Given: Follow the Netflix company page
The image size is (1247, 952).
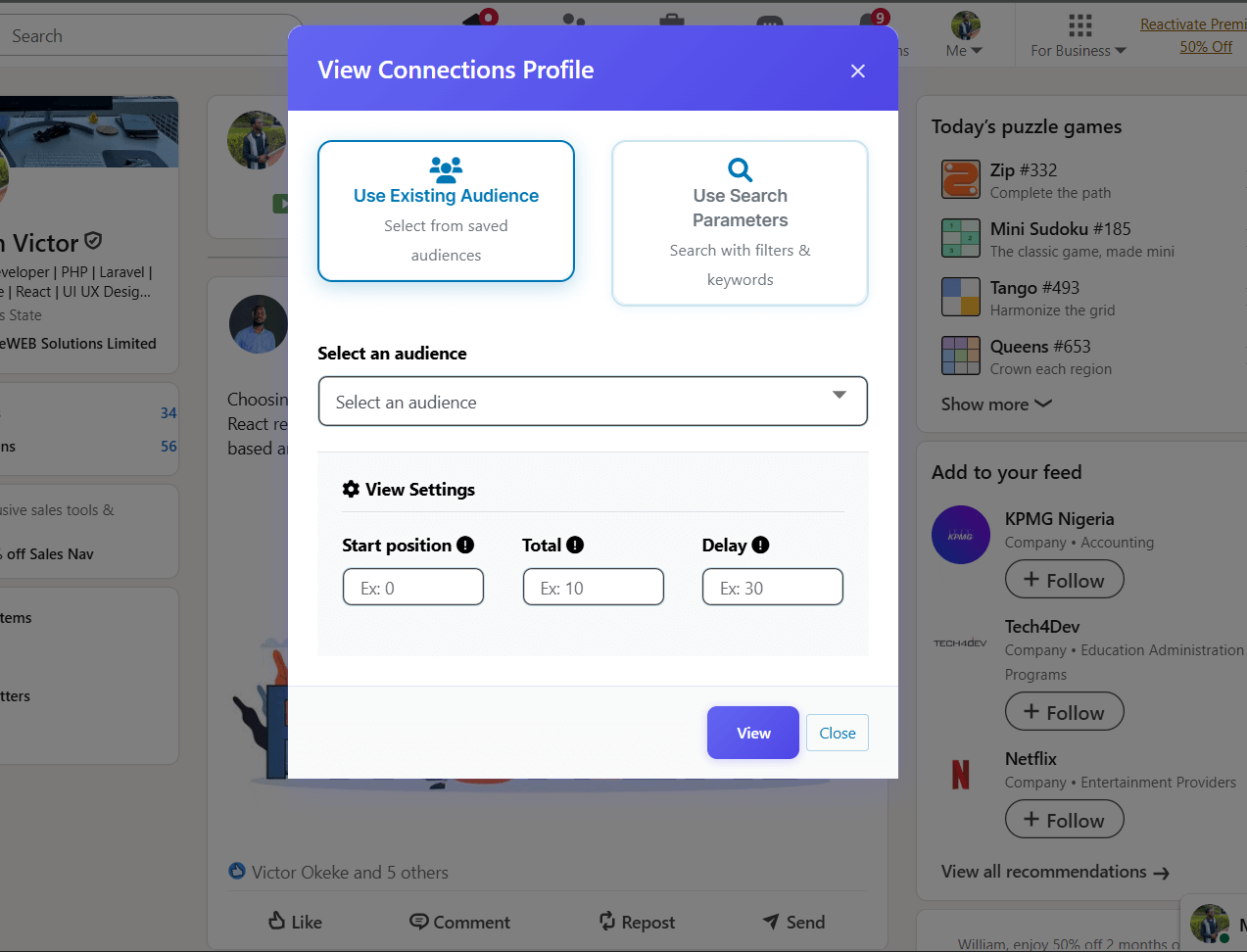Looking at the screenshot, I should pos(1064,820).
